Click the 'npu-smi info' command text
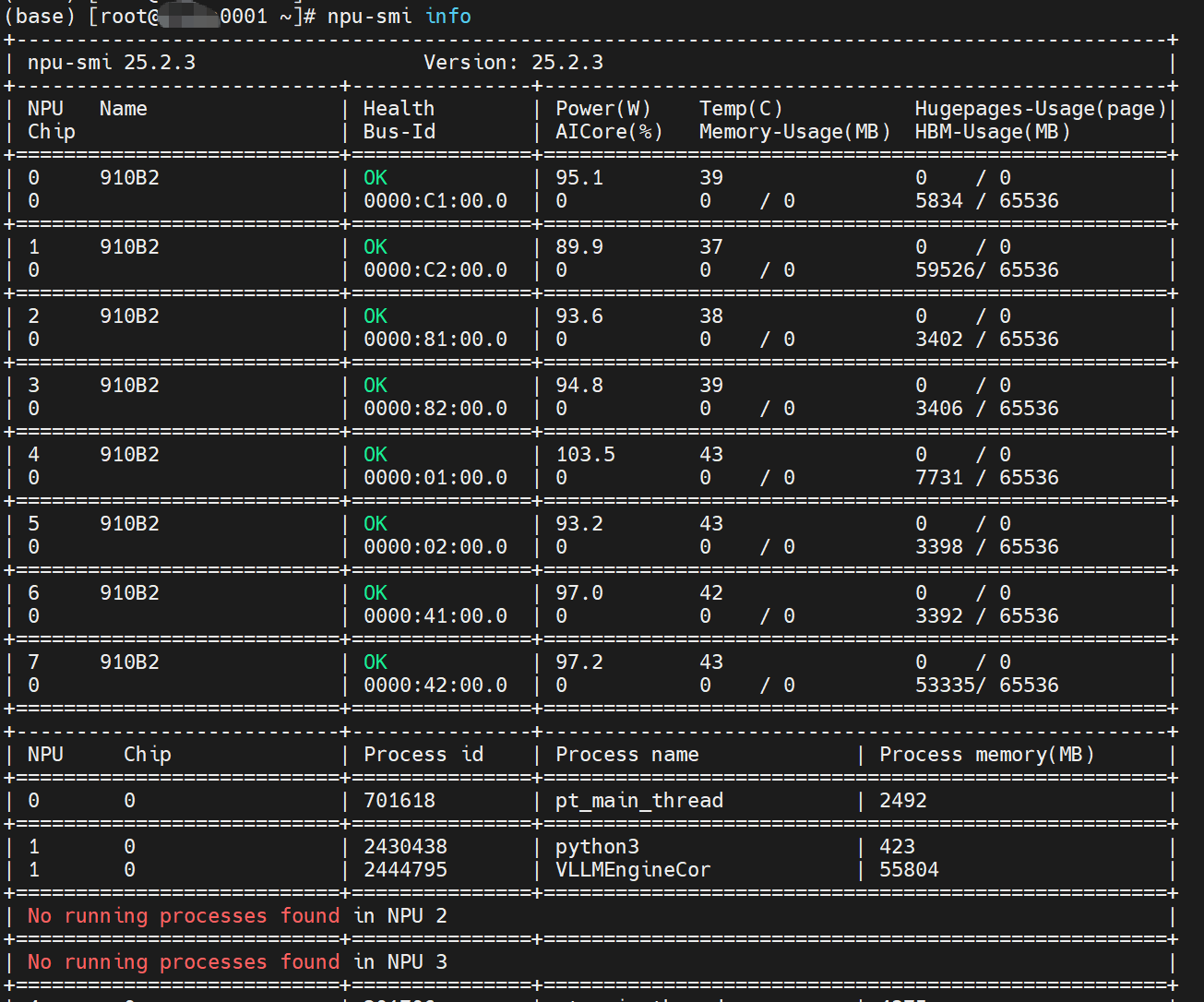The width and height of the screenshot is (1204, 1002). click(399, 16)
